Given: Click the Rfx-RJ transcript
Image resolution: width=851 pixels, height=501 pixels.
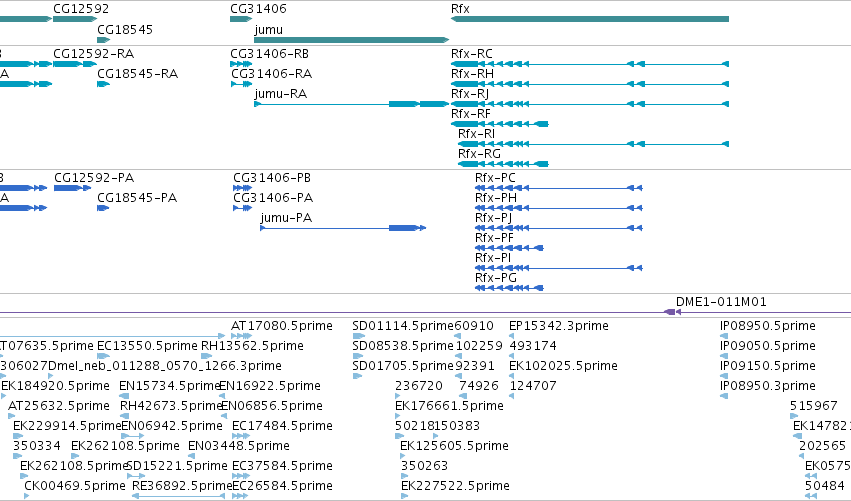Looking at the screenshot, I should (x=589, y=104).
